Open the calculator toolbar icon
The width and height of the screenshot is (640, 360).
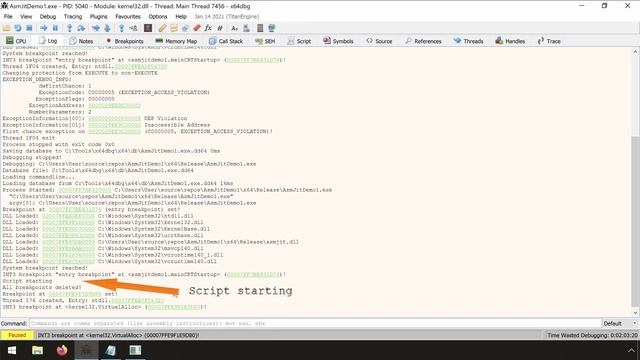click(x=260, y=28)
